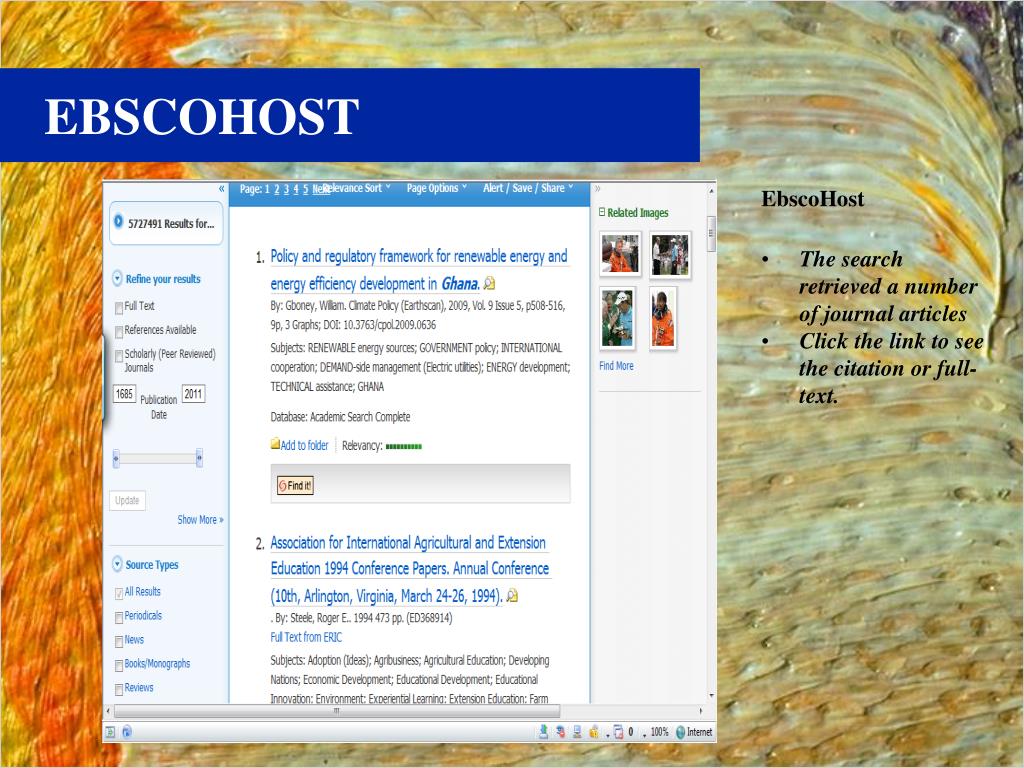
Task: Collapse the Refine your results section
Action: pos(118,278)
